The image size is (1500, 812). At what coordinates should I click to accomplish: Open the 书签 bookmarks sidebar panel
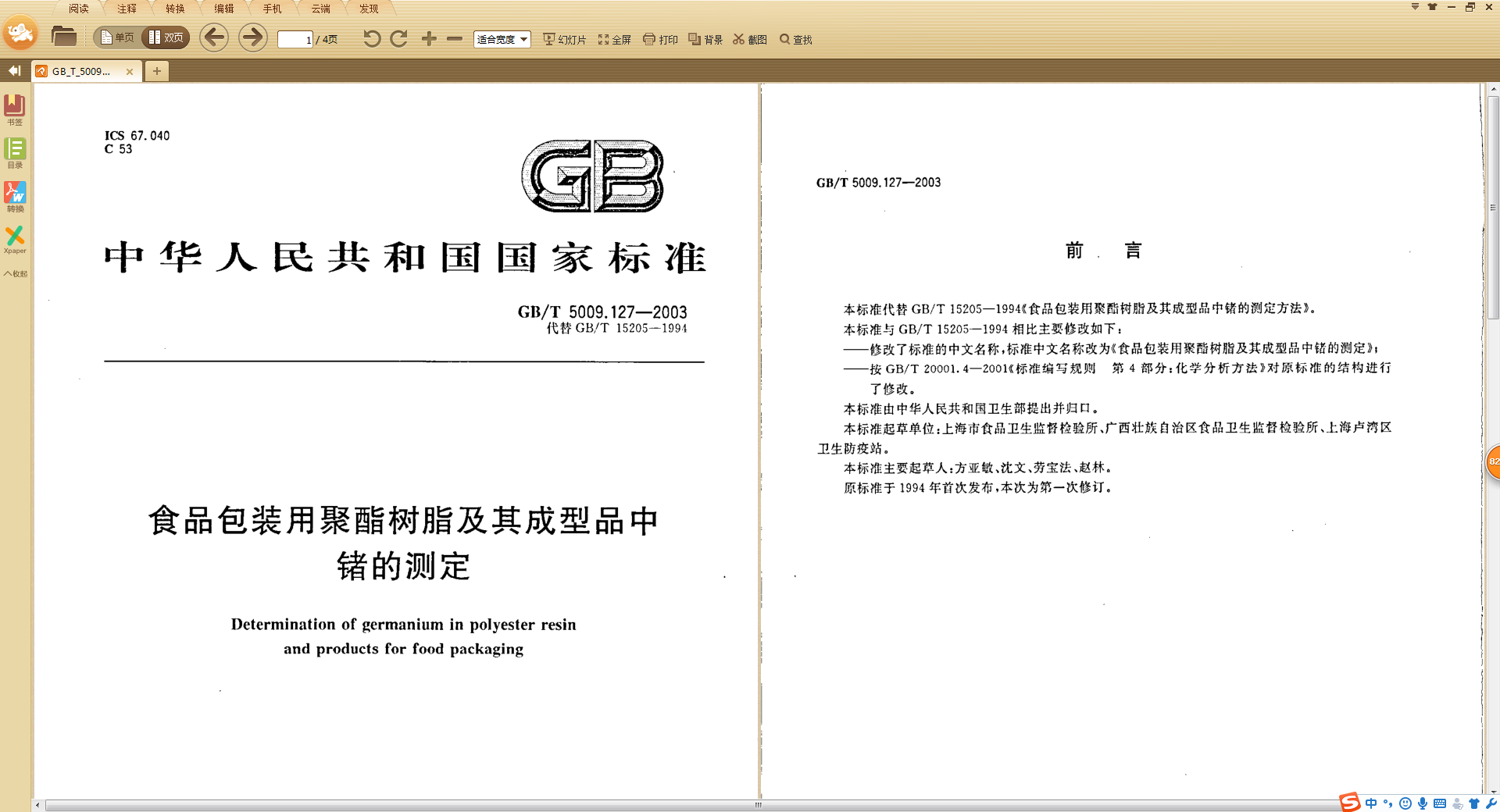(x=15, y=109)
